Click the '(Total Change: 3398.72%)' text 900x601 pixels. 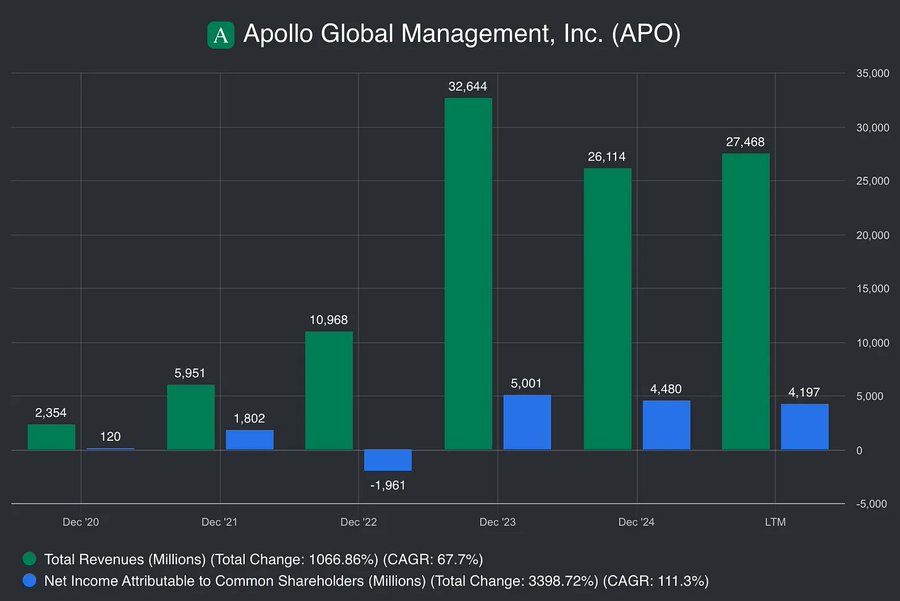[x=514, y=581]
